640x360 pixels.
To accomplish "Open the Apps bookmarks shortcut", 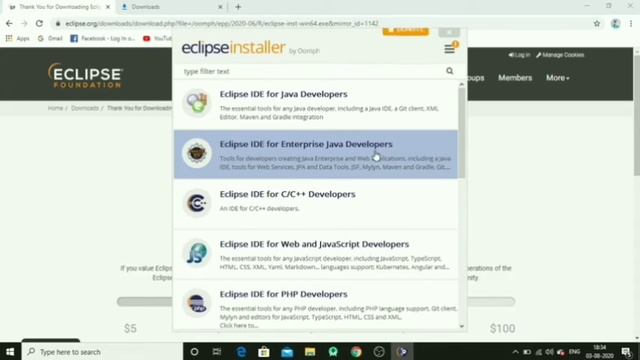I will pos(17,38).
